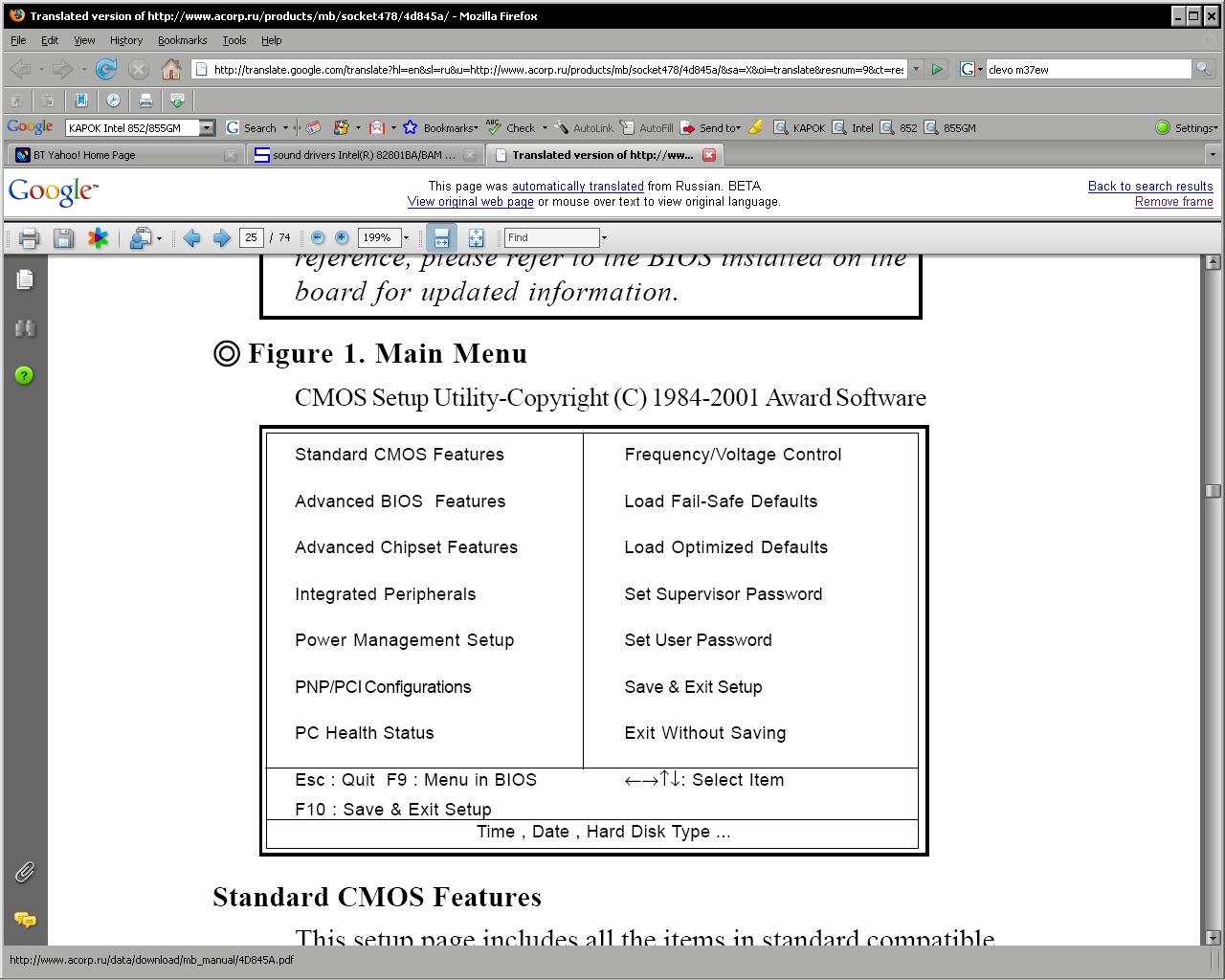Open the Edit menu

50,40
